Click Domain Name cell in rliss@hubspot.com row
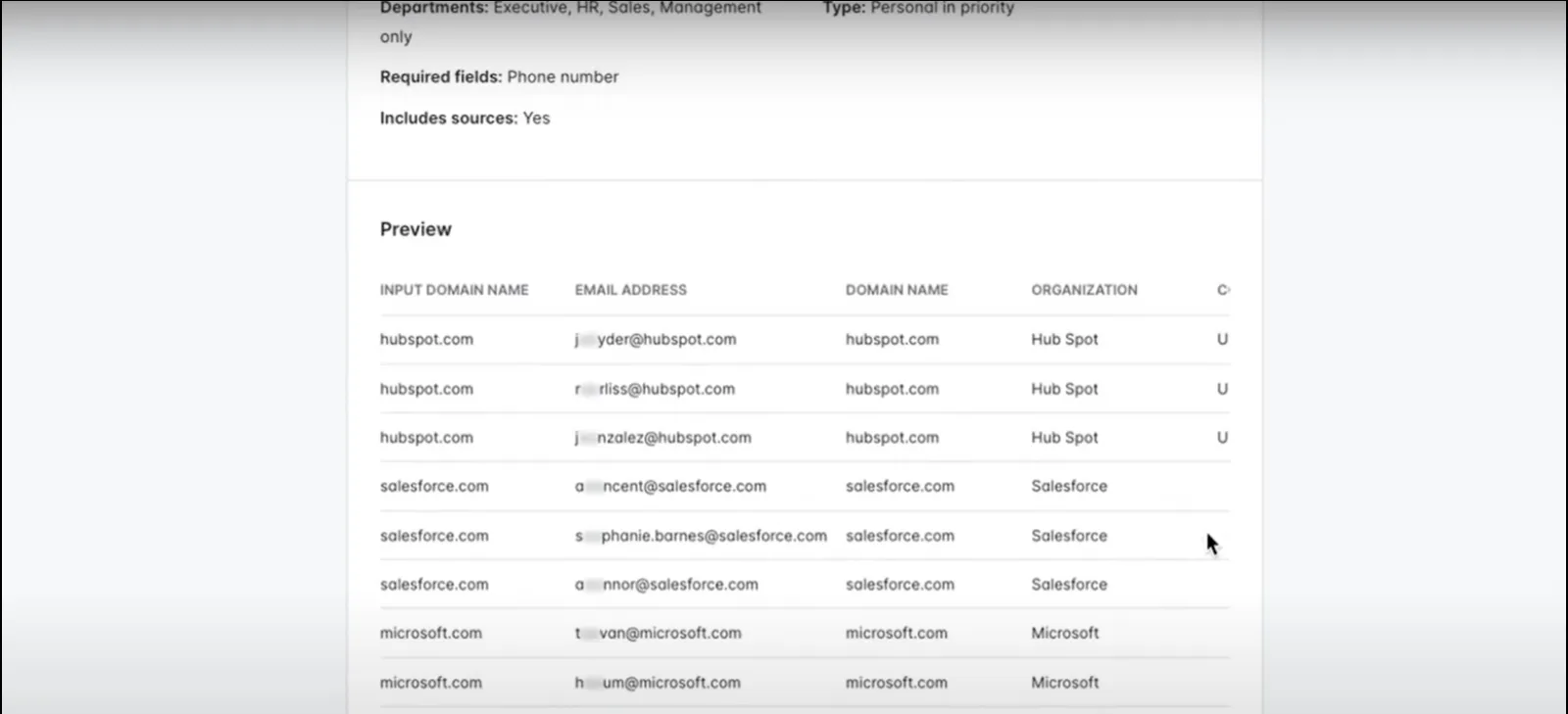1568x714 pixels. pyautogui.click(x=892, y=389)
